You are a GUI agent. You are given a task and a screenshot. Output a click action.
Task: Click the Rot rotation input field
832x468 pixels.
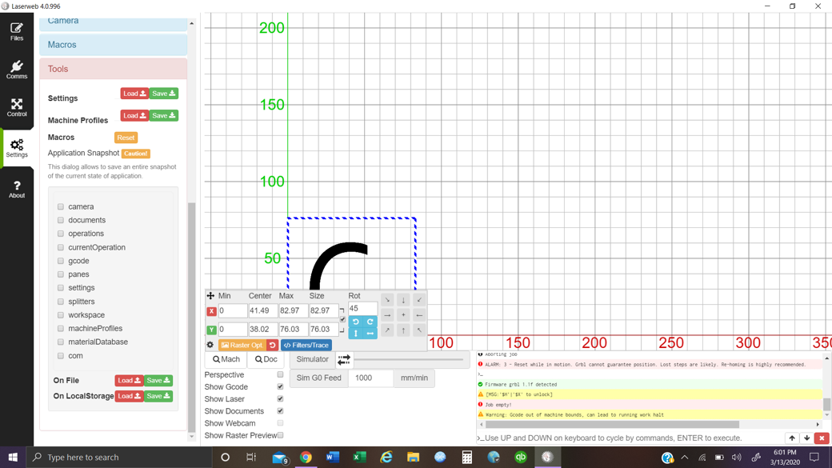[x=362, y=308]
